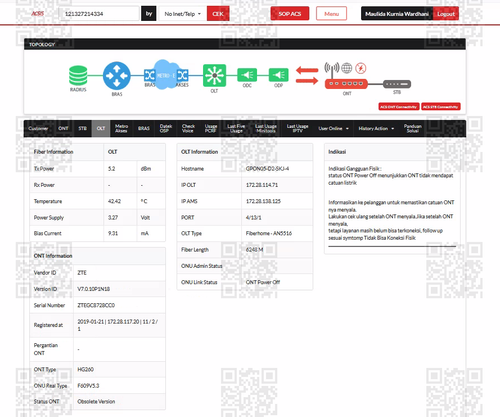Click the blue switch icon labeled AKSES

(183, 76)
